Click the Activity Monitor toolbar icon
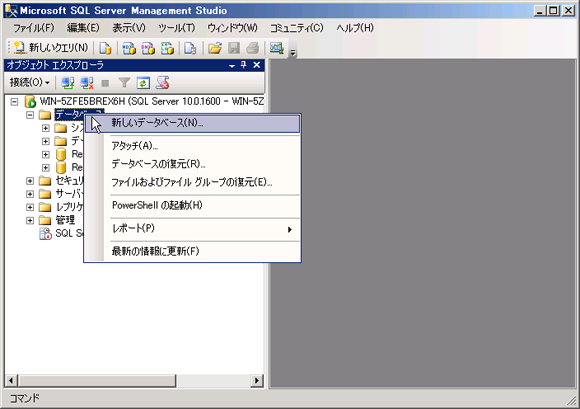The height and width of the screenshot is (409, 580). 276,48
